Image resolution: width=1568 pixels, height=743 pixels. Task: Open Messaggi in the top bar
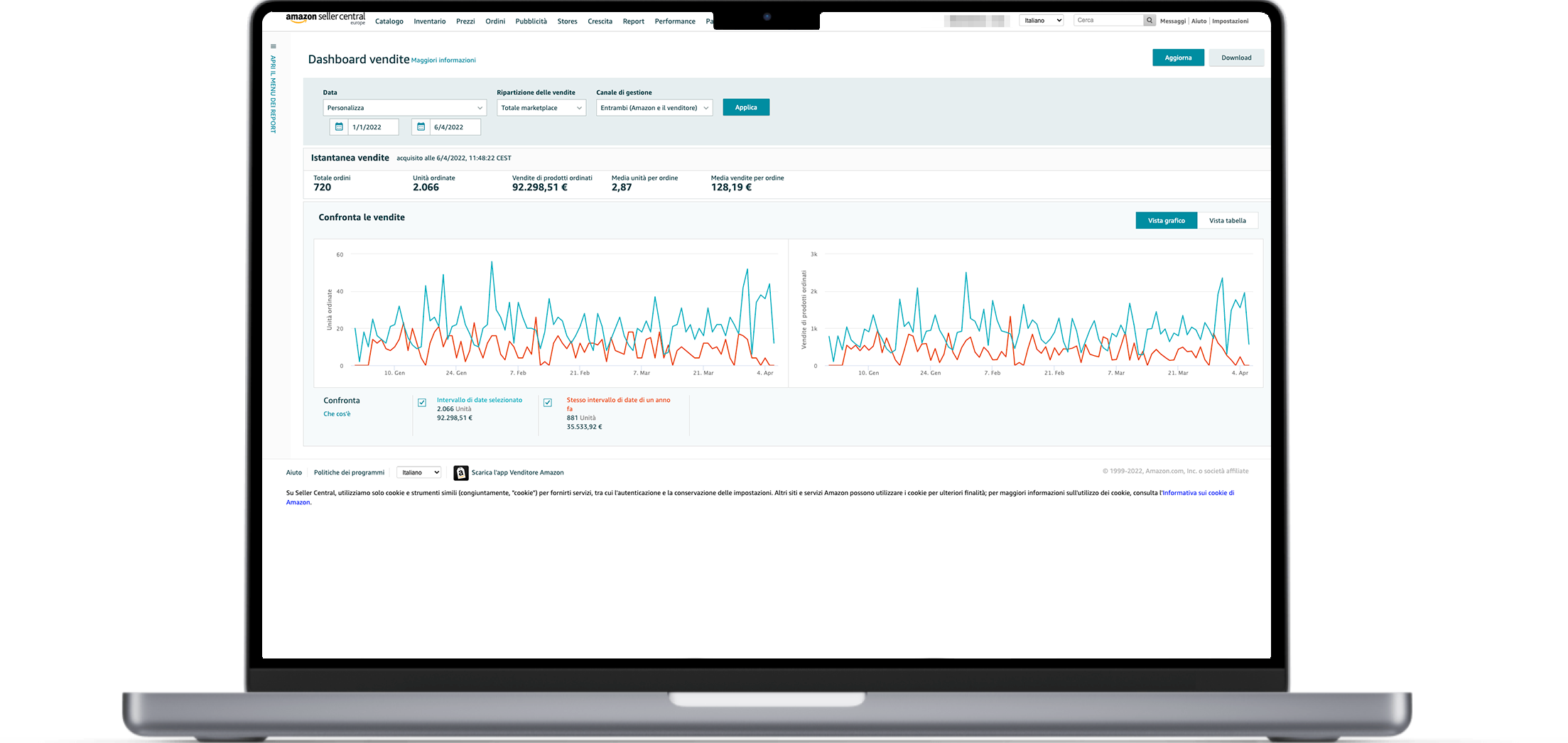(1173, 21)
